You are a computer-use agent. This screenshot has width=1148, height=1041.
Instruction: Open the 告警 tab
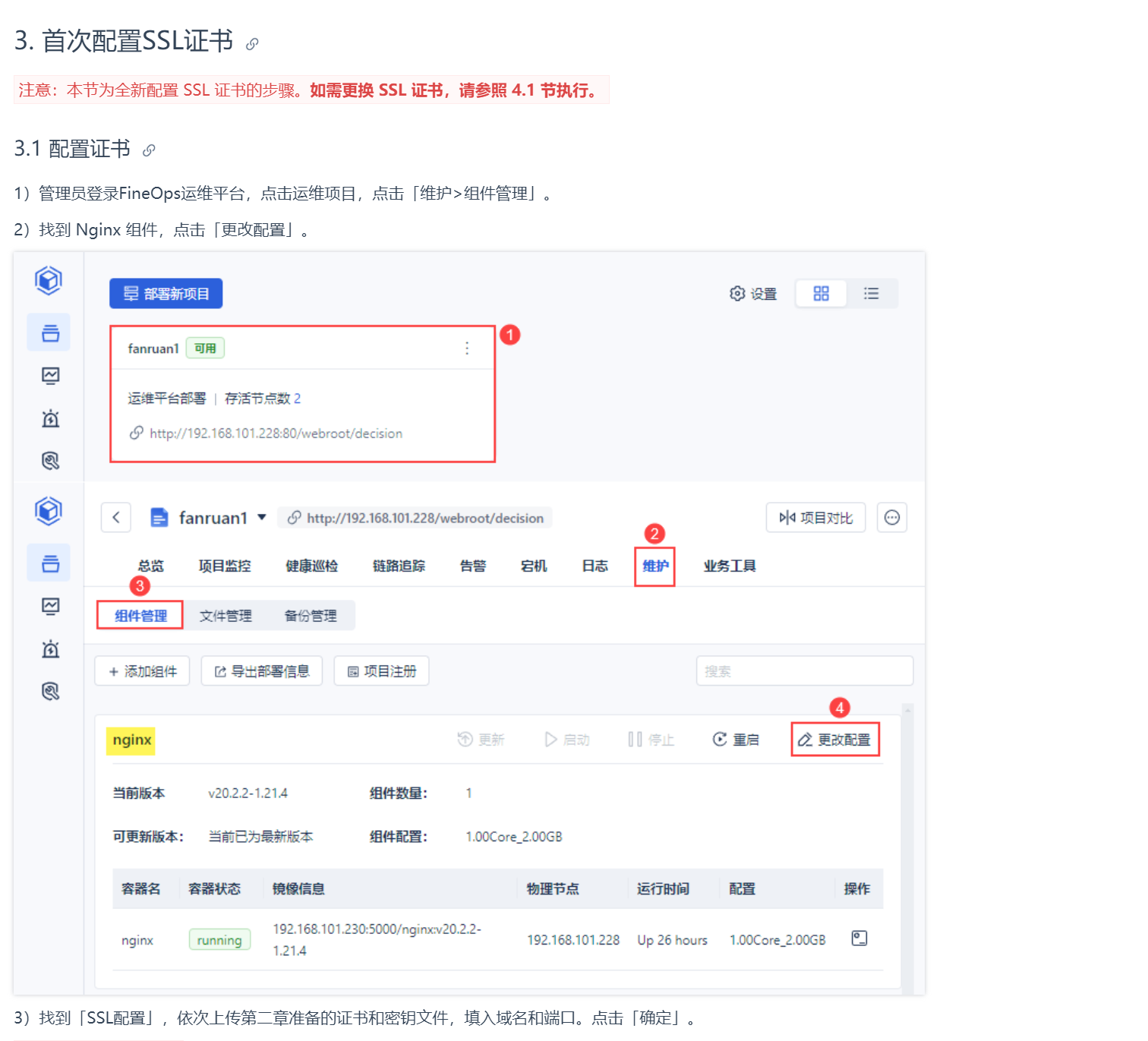[x=473, y=566]
